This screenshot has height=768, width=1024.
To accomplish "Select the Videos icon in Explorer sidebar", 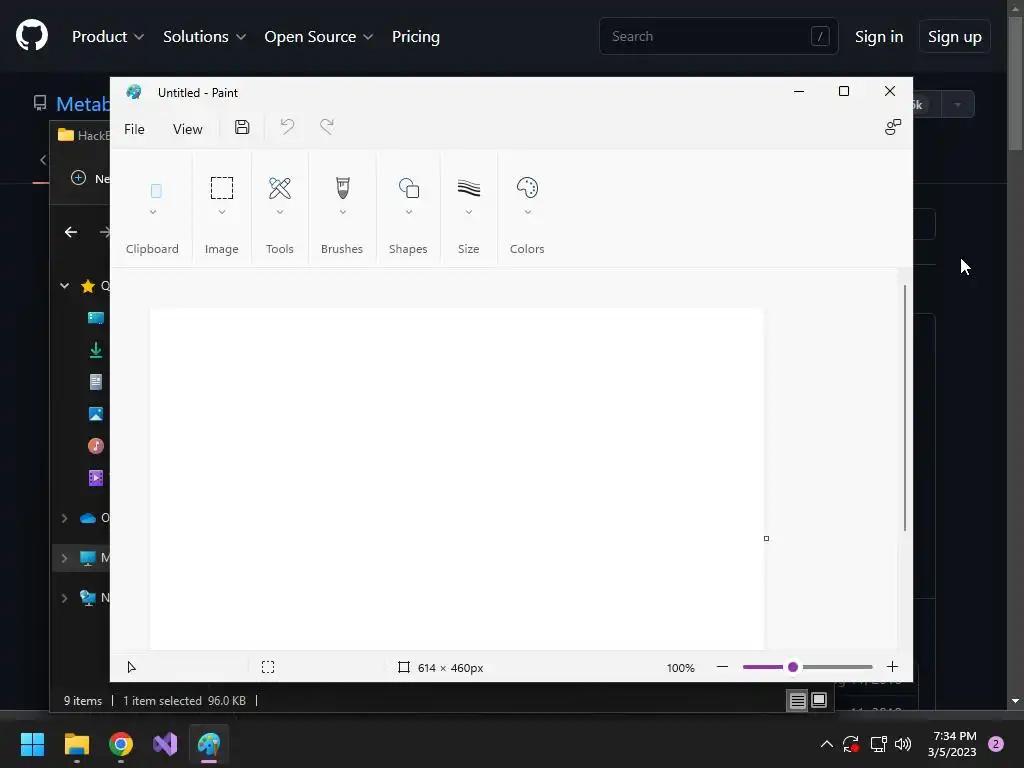I will coord(96,477).
